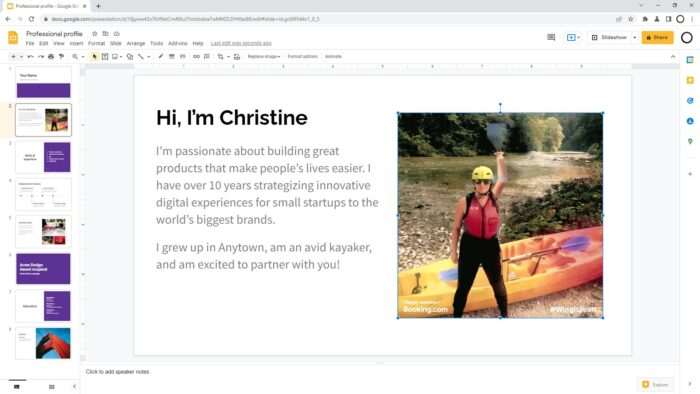Open the Slideshow options dropdown arrow
The image size is (700, 394).
tap(634, 37)
